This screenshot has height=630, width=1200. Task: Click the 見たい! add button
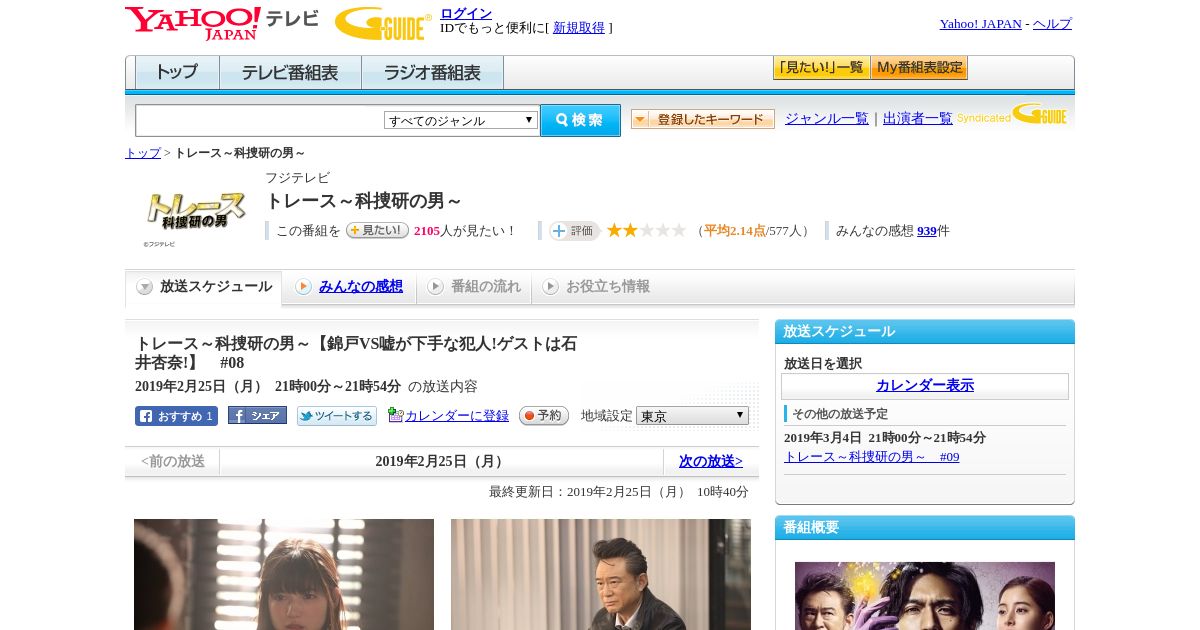[x=377, y=230]
